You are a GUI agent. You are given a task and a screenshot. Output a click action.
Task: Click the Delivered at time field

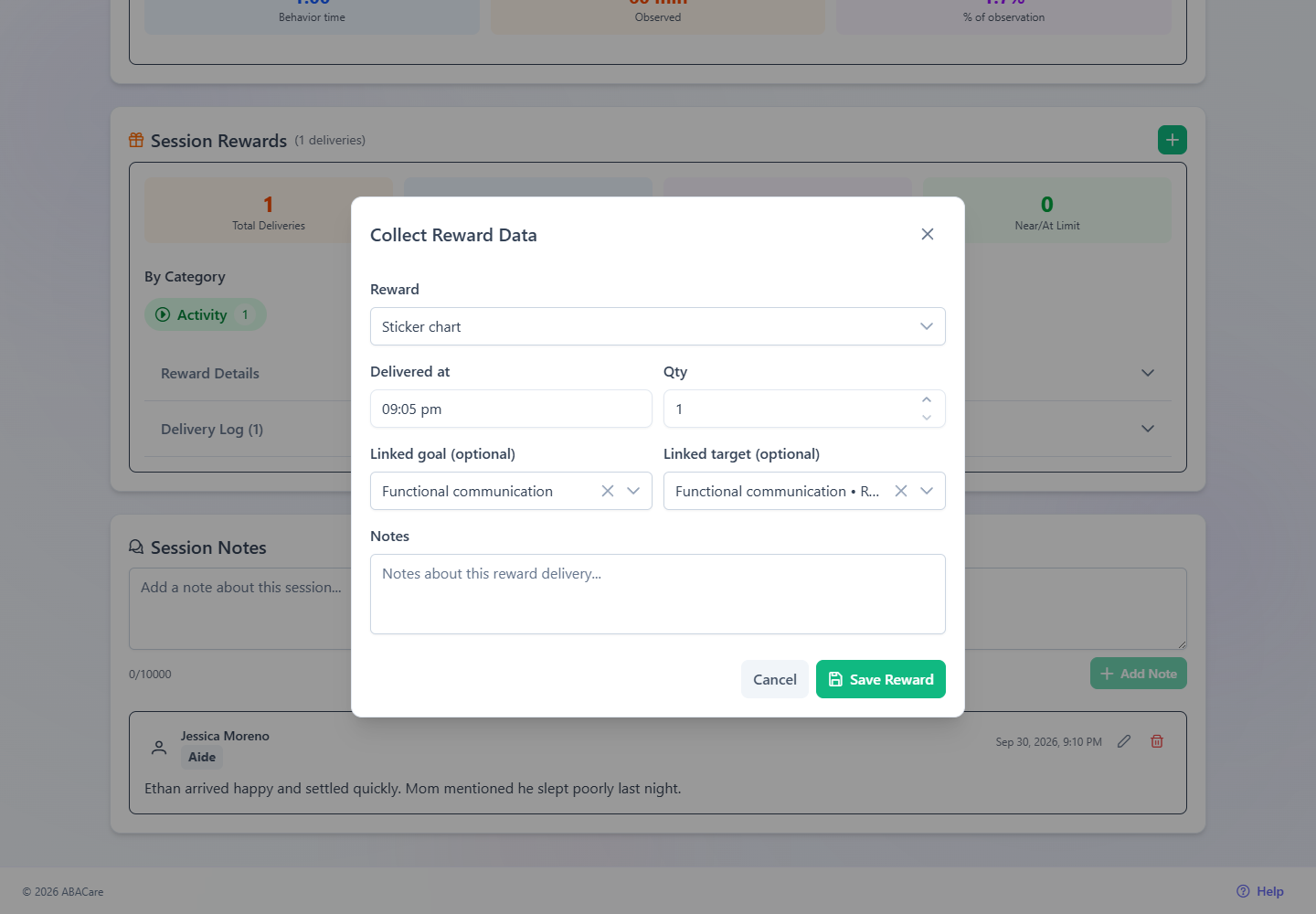pos(511,409)
